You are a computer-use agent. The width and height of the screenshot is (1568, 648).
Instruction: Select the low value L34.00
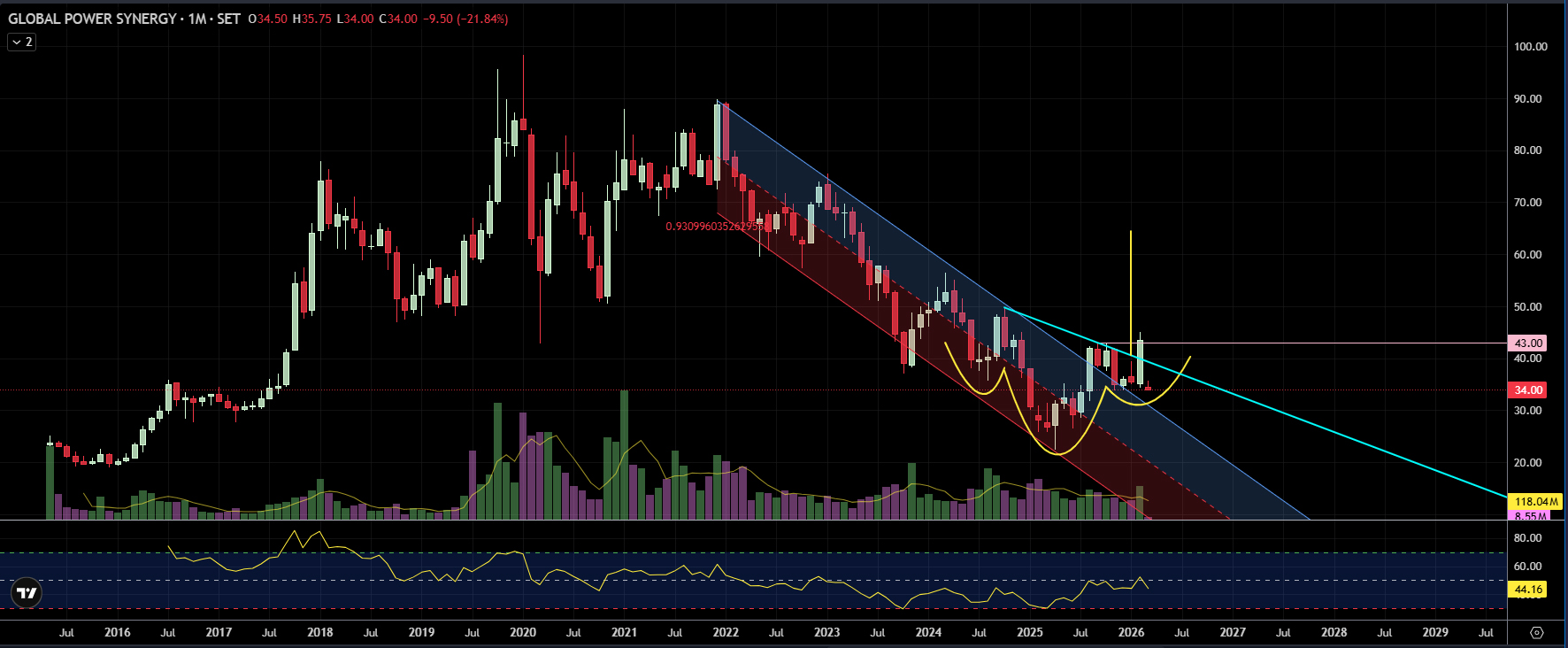[355, 19]
